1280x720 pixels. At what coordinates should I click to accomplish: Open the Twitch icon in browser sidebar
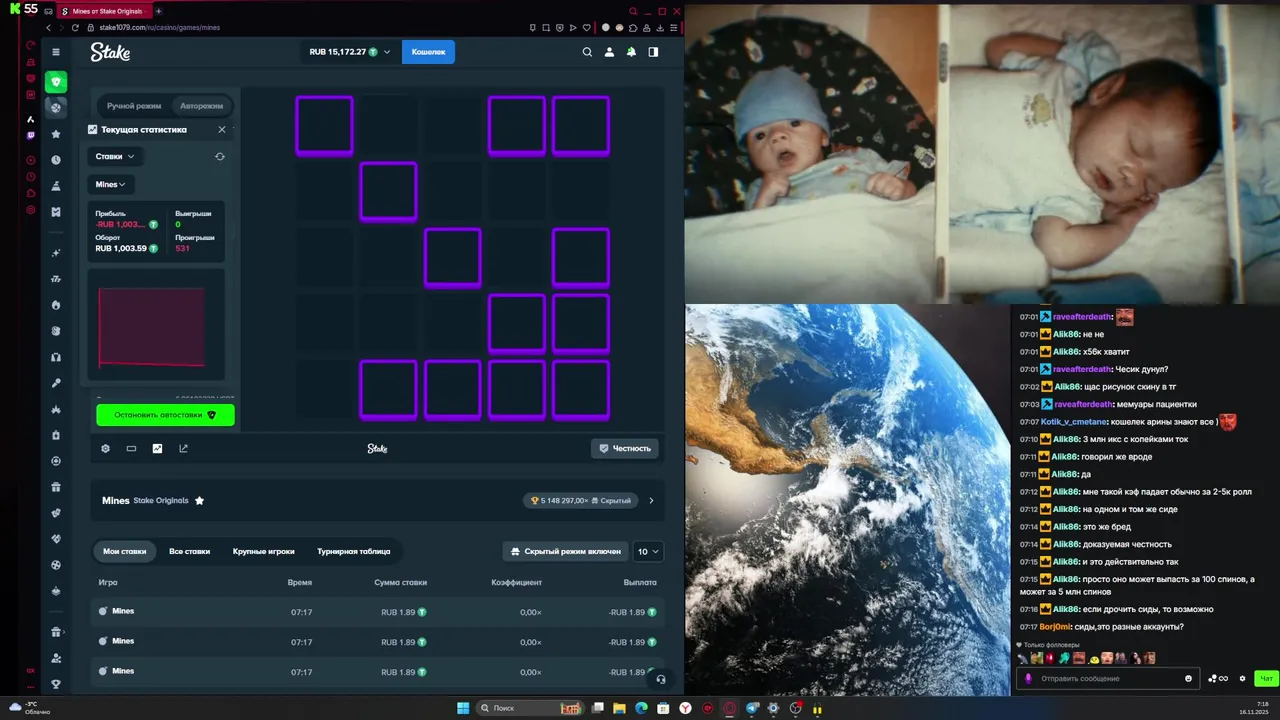pyautogui.click(x=31, y=135)
